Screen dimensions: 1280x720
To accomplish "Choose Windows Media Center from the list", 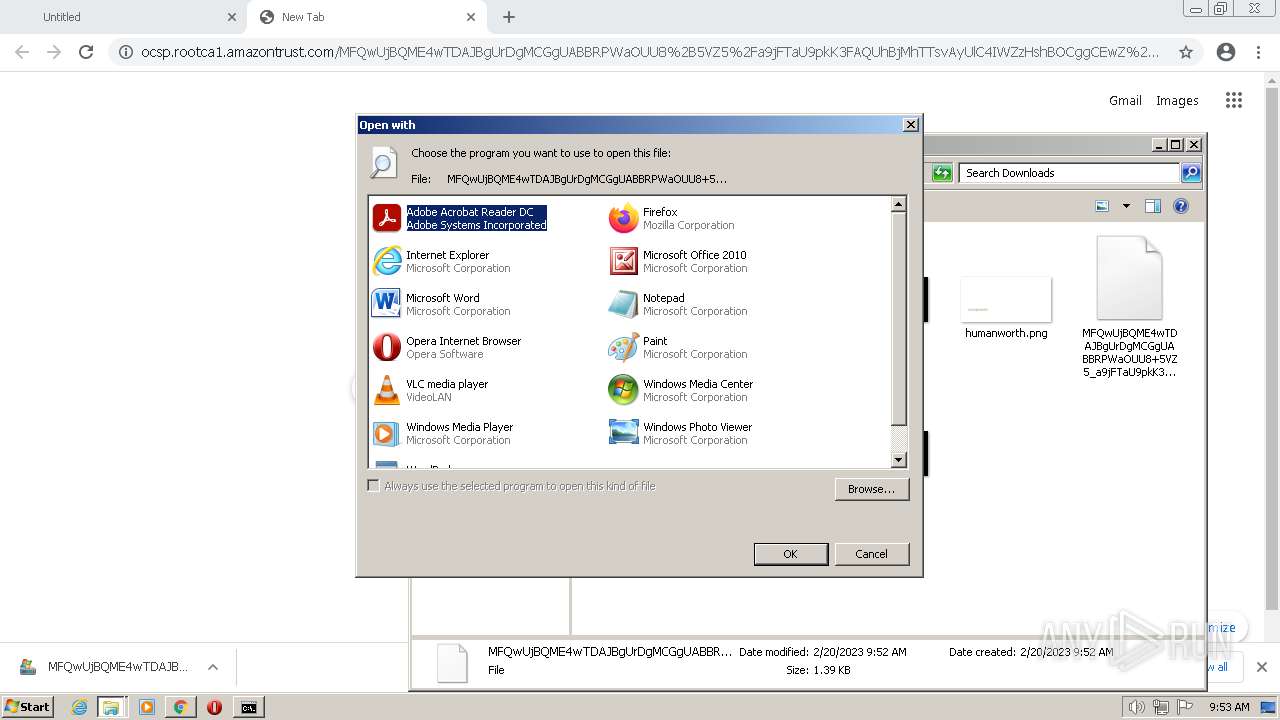I will (681, 390).
